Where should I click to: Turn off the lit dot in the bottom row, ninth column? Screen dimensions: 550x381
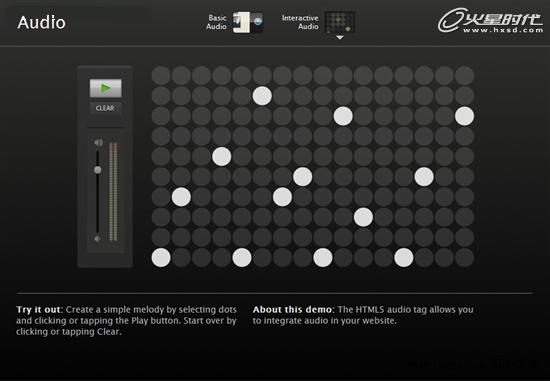click(x=323, y=258)
